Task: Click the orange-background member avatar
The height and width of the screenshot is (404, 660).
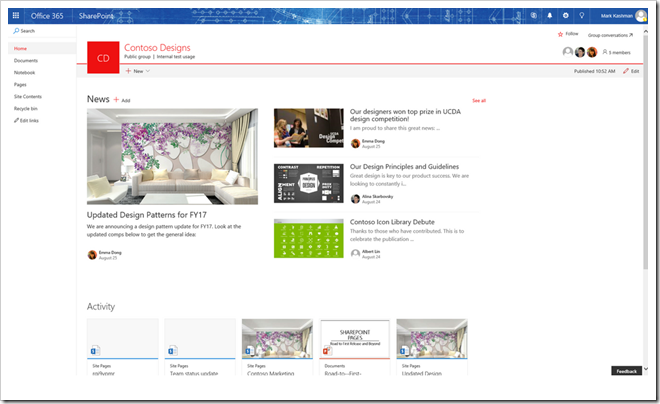Action: [x=592, y=52]
